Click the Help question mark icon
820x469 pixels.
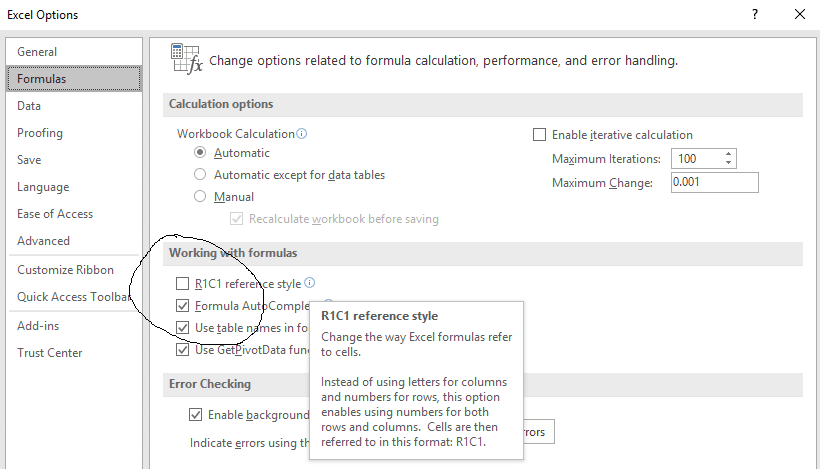pos(755,14)
